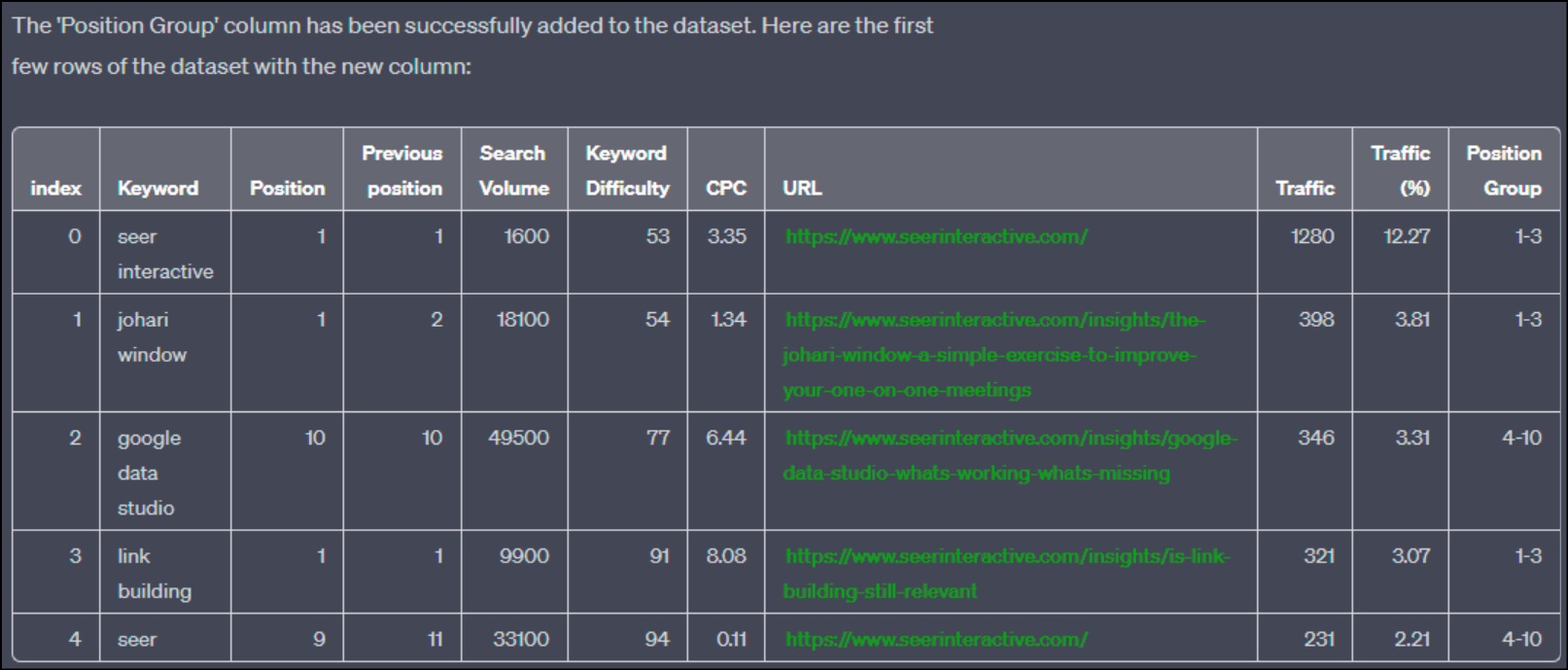The height and width of the screenshot is (670, 1568).
Task: Click the Previous position column header
Action: pos(402,170)
